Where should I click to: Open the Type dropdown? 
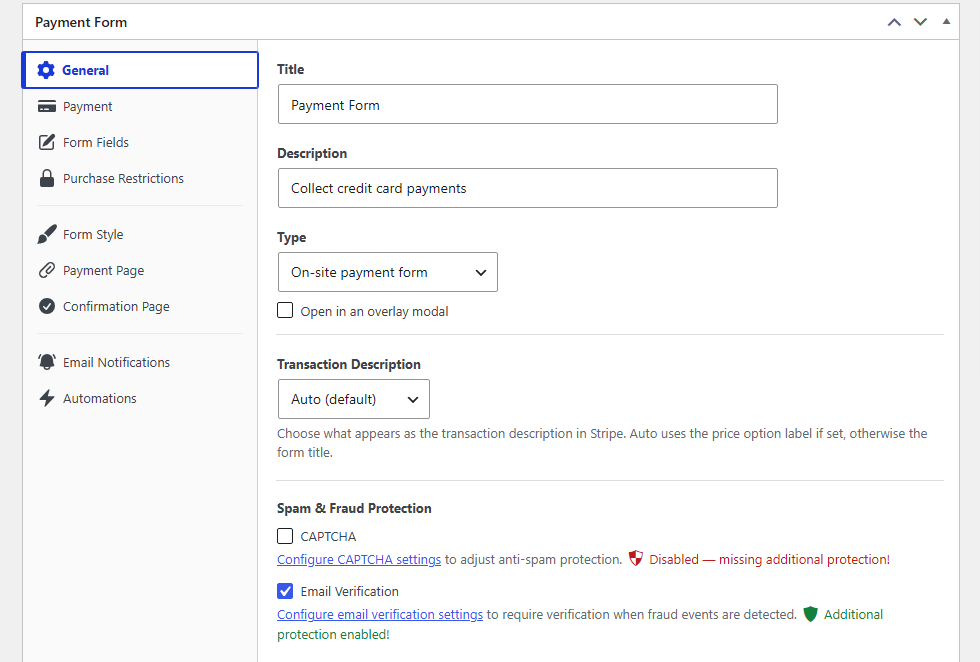point(388,272)
